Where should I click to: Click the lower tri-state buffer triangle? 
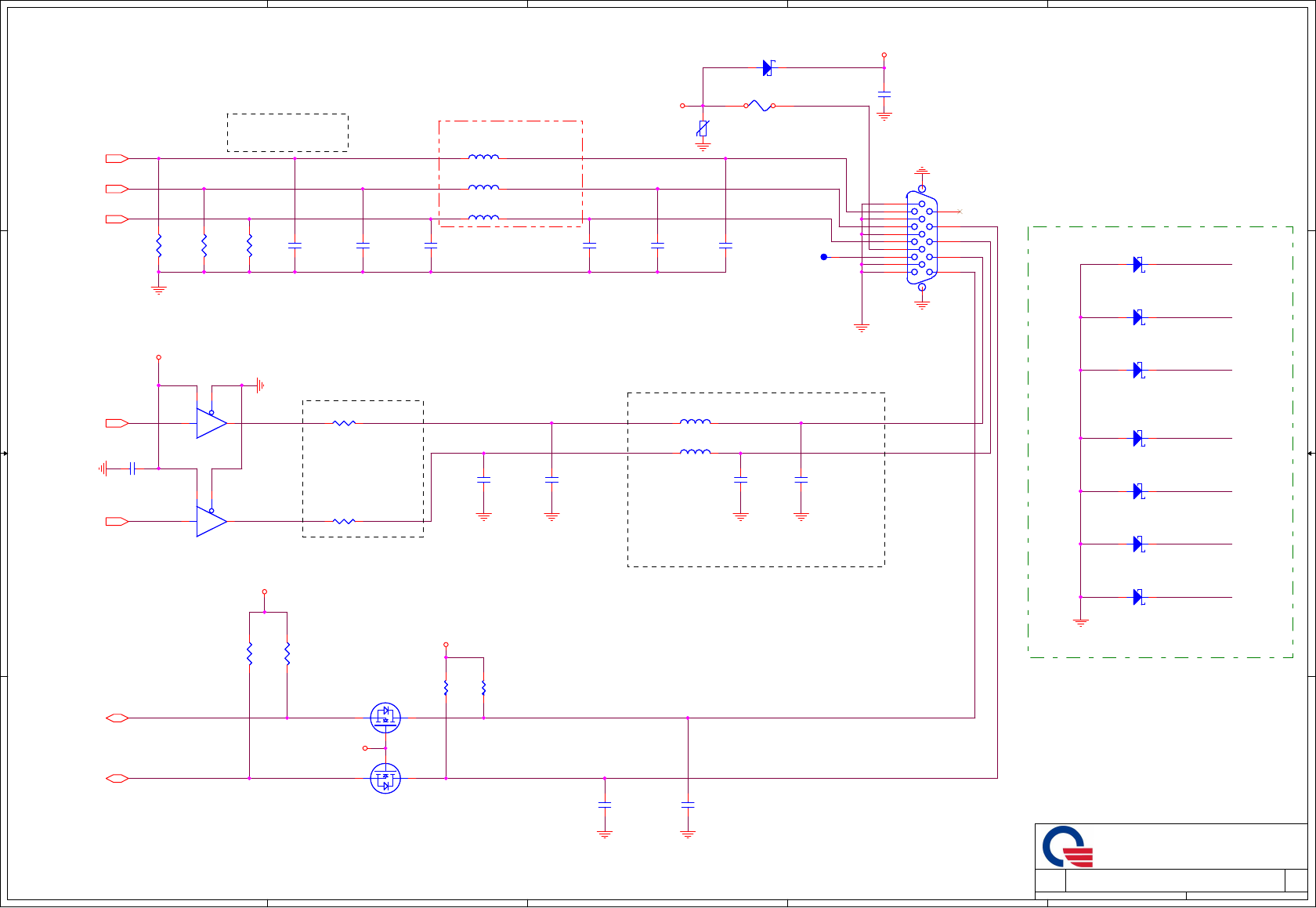click(x=211, y=521)
